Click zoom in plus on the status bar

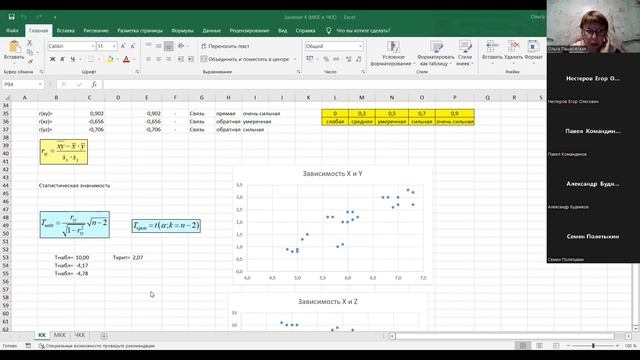(617, 346)
